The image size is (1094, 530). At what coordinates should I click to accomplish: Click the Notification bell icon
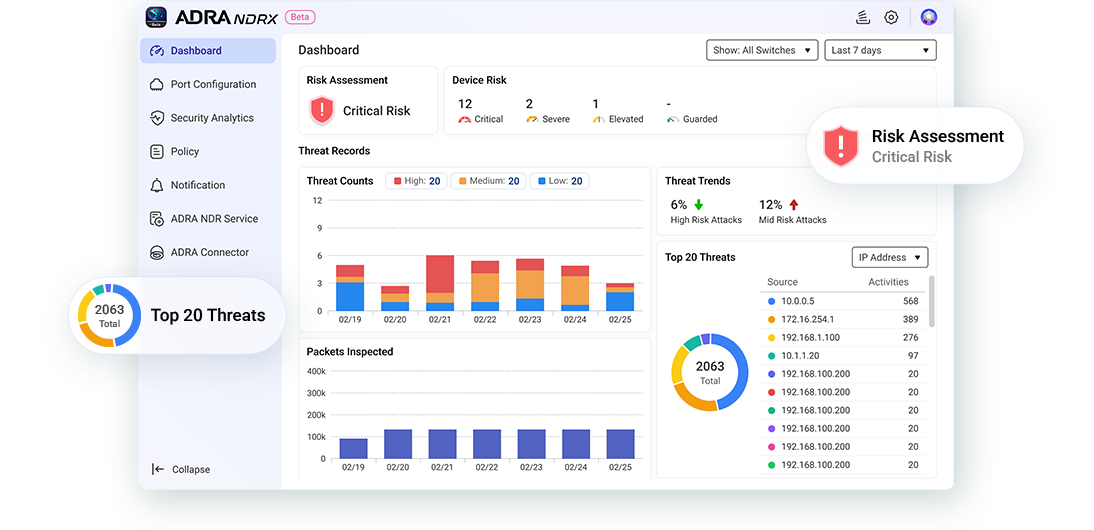[x=157, y=186]
